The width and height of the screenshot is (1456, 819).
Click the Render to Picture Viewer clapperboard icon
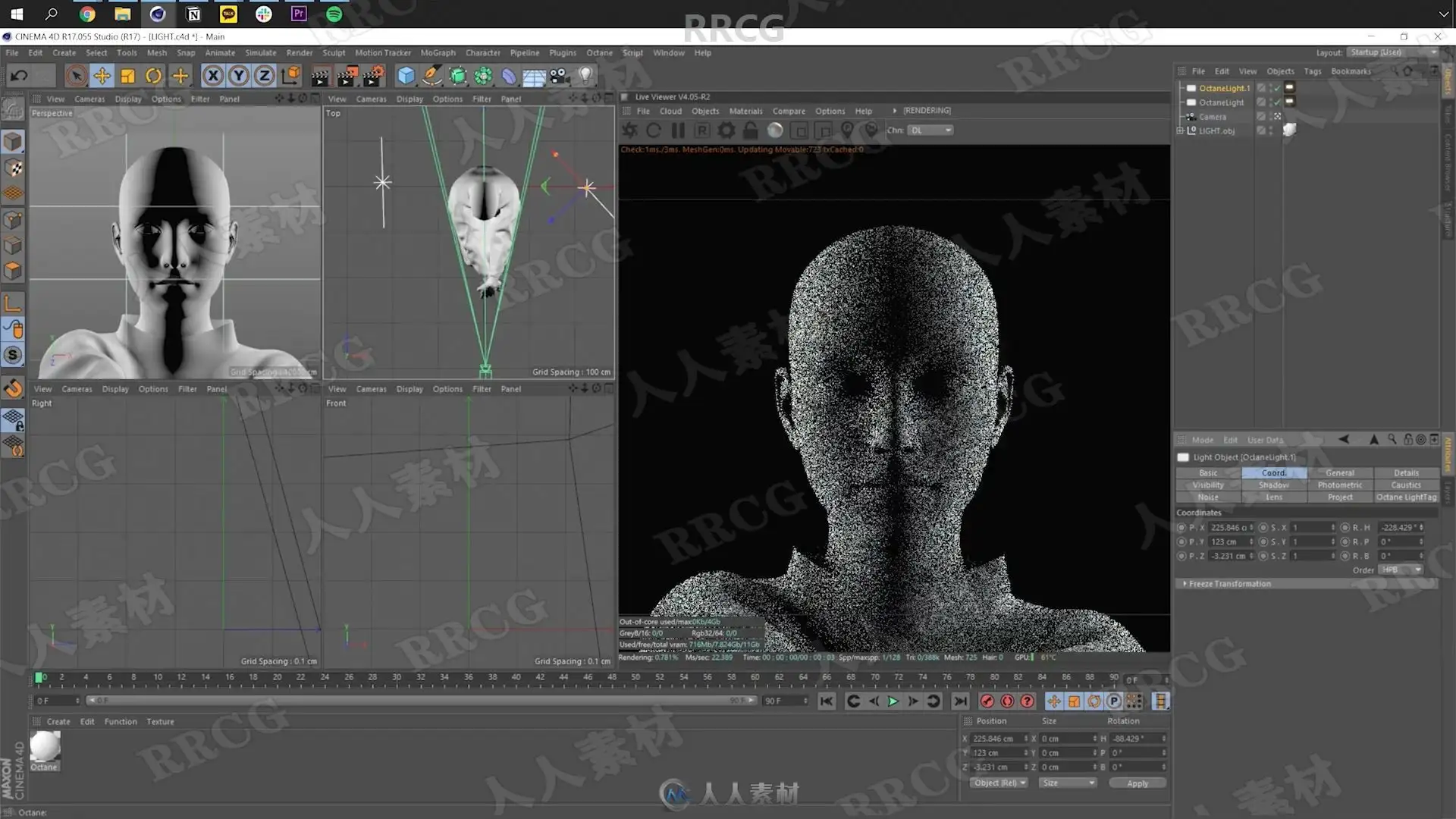[347, 75]
